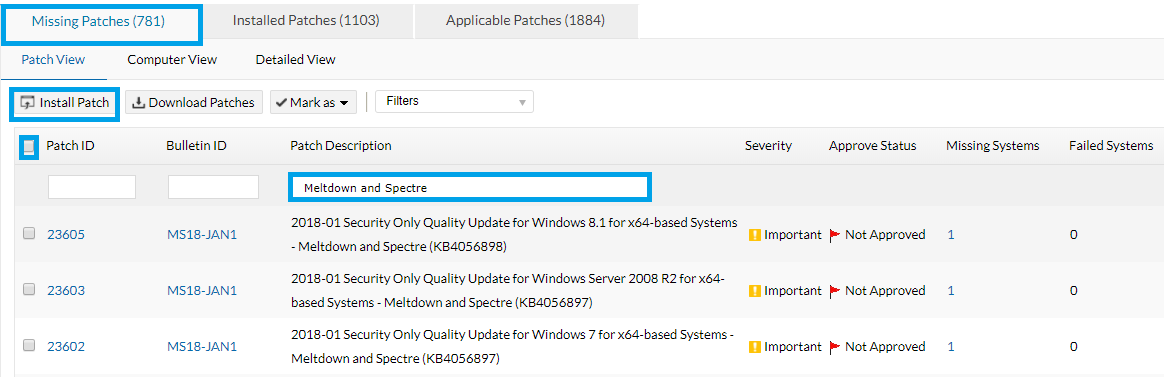This screenshot has width=1164, height=377.
Task: Click the download icon on Download Patches
Action: point(138,103)
